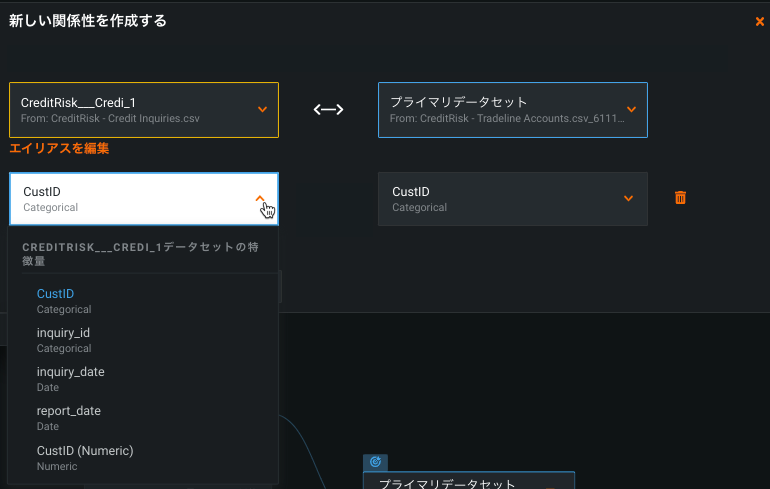The image size is (770, 489).
Task: Click the trash icon to delete join condition
Action: point(680,198)
